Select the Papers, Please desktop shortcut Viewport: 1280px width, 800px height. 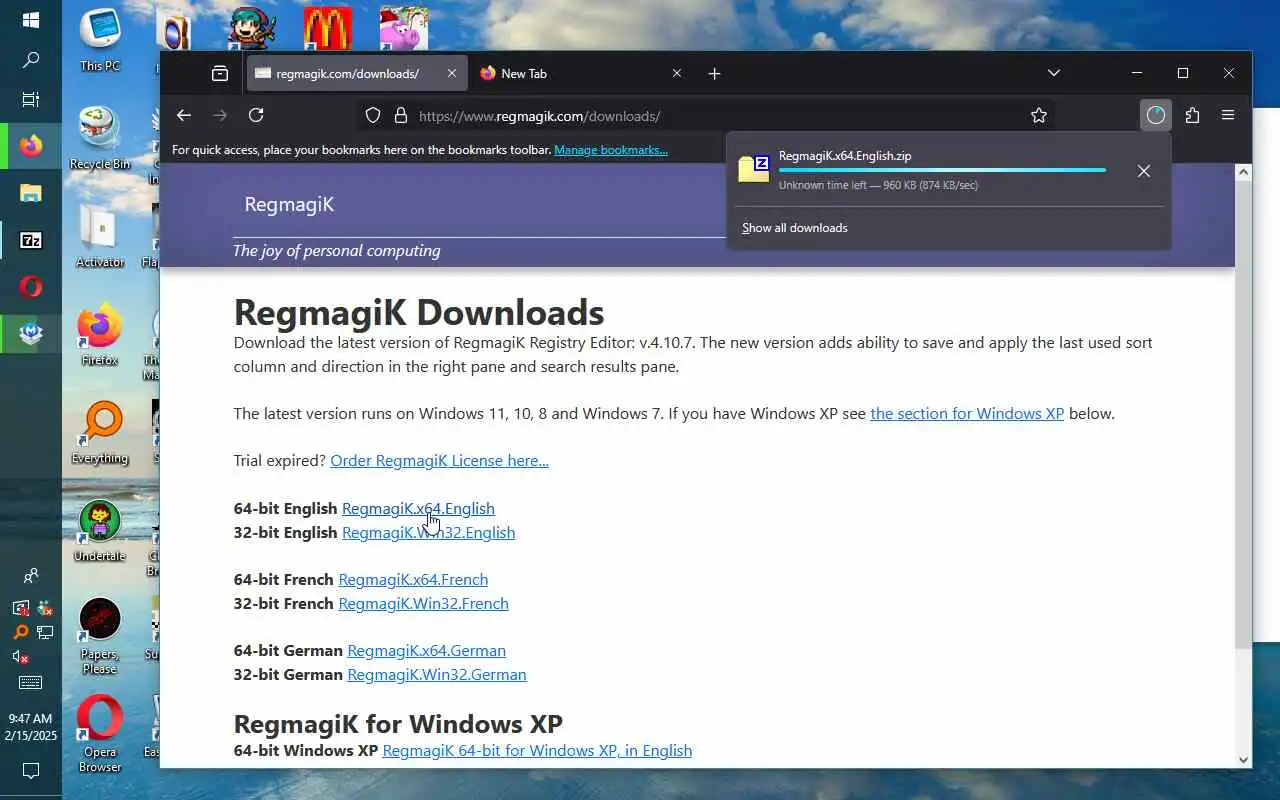click(100, 636)
